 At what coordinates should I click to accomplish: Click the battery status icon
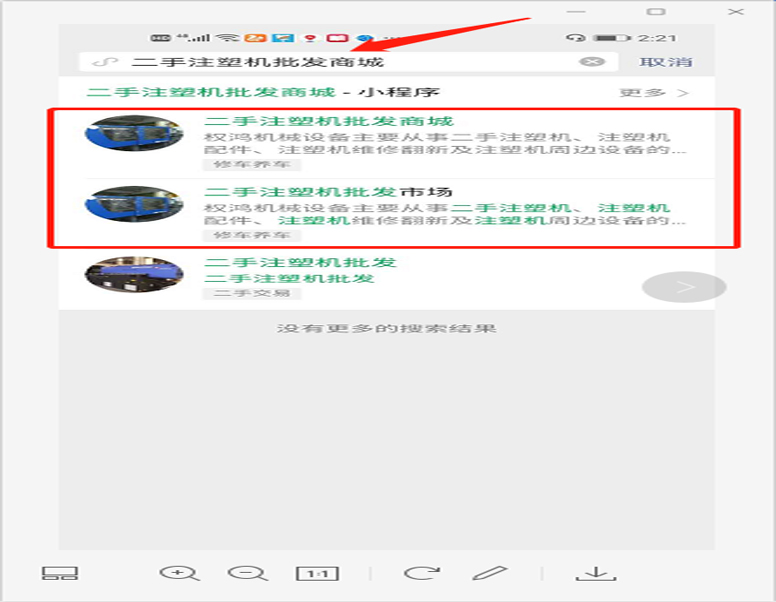612,38
